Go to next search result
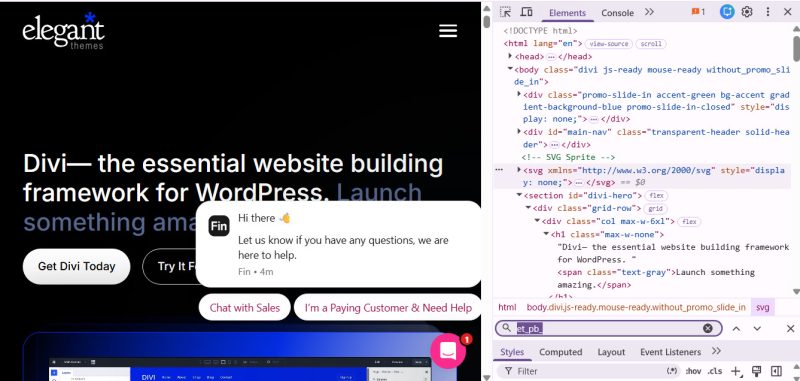Viewport: 800px width, 381px height. [x=757, y=329]
